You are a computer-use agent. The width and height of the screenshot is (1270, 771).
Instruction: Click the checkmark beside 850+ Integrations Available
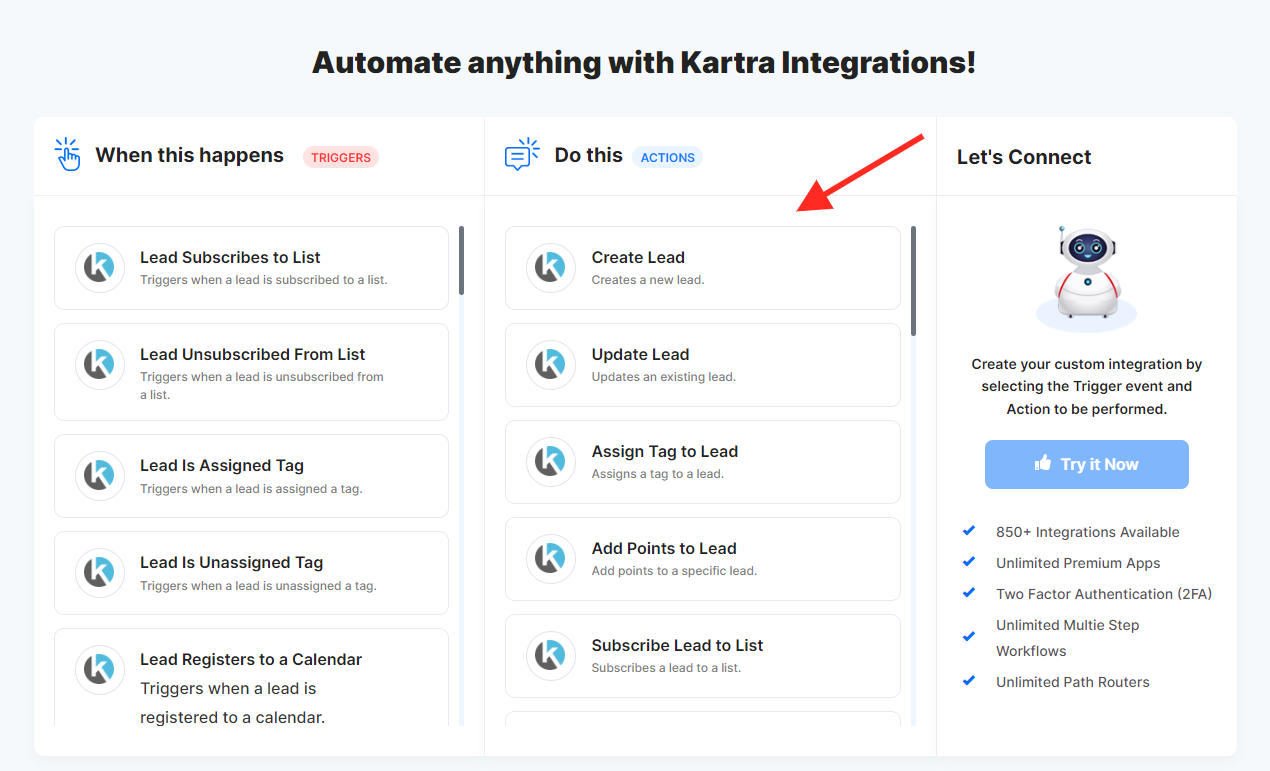[x=968, y=531]
